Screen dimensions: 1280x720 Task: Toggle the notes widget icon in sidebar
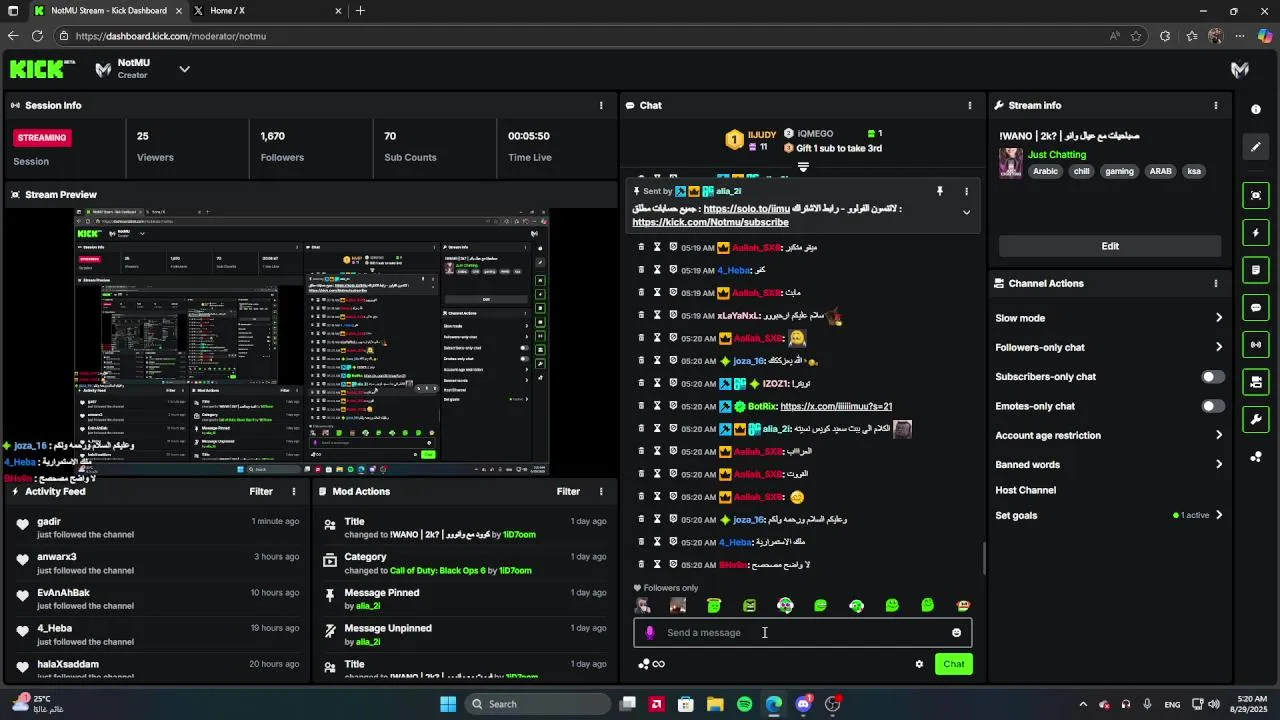1256,270
